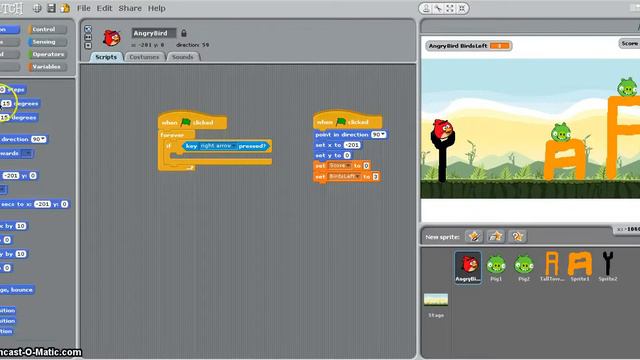Image resolution: width=640 pixels, height=360 pixels.
Task: Click the 0 value in set y to
Action: (x=347, y=155)
